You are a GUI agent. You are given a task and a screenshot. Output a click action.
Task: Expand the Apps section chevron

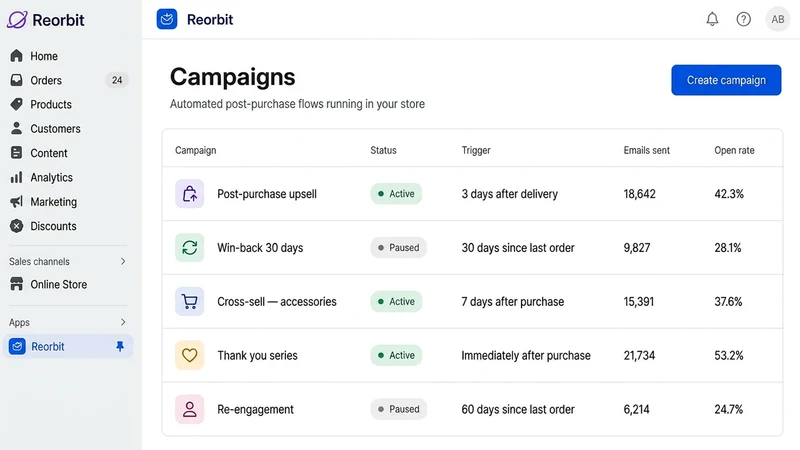123,322
